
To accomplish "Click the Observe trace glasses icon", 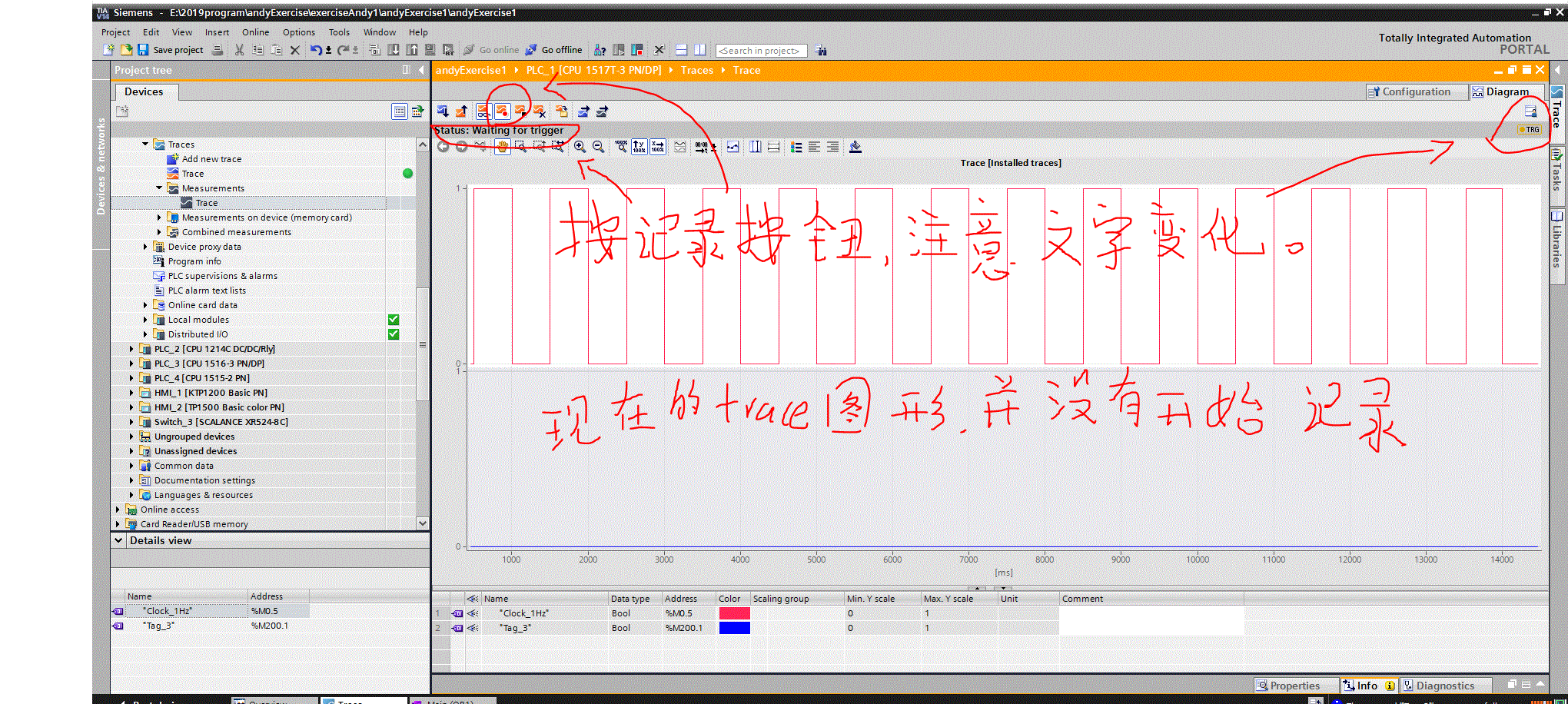I will coord(483,111).
